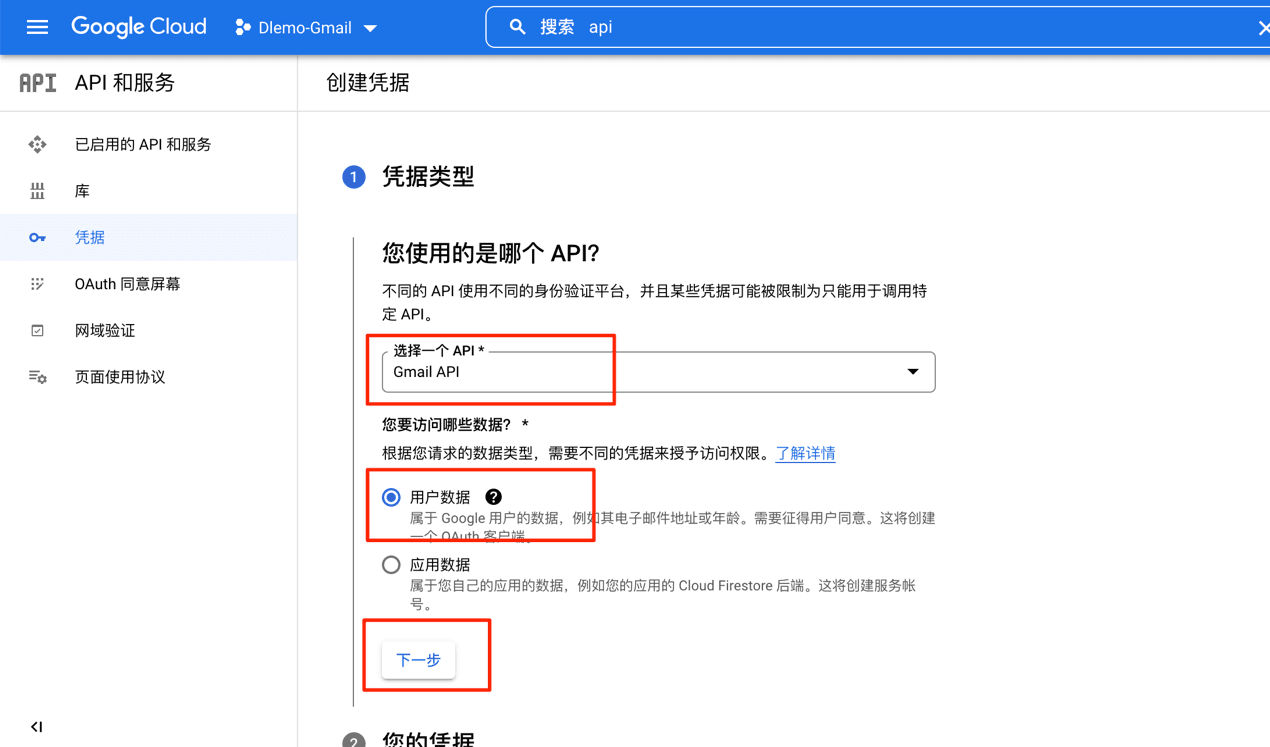Click the help icon beside 用户数据

(493, 497)
